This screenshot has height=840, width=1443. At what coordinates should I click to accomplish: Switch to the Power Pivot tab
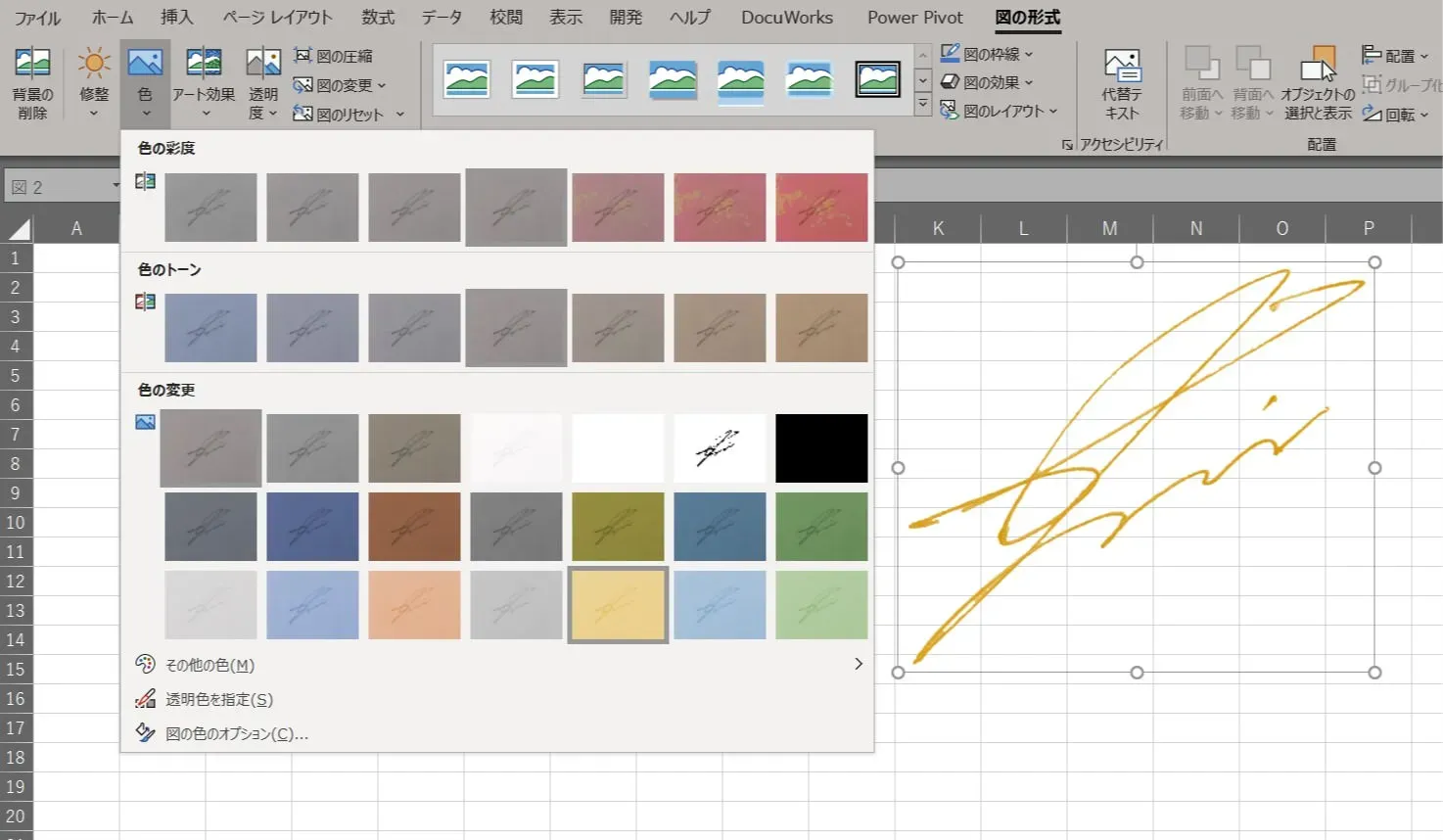tap(915, 18)
